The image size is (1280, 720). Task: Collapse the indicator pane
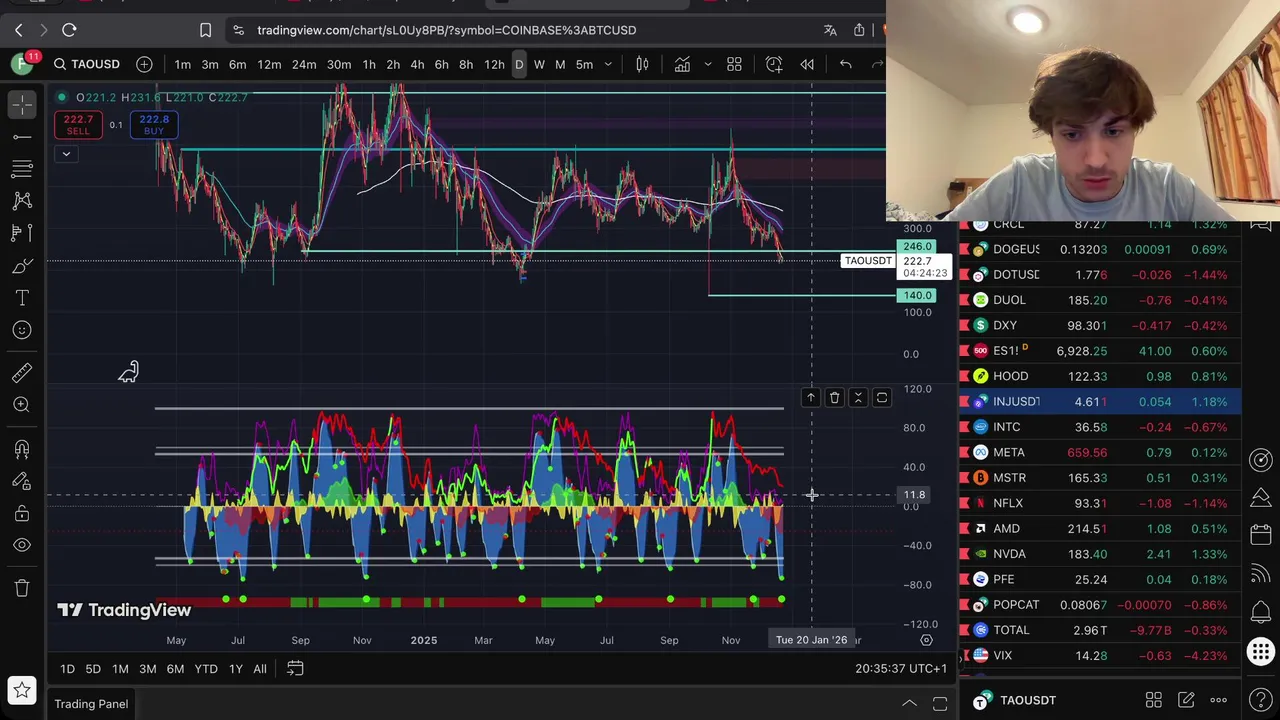pyautogui.click(x=857, y=398)
